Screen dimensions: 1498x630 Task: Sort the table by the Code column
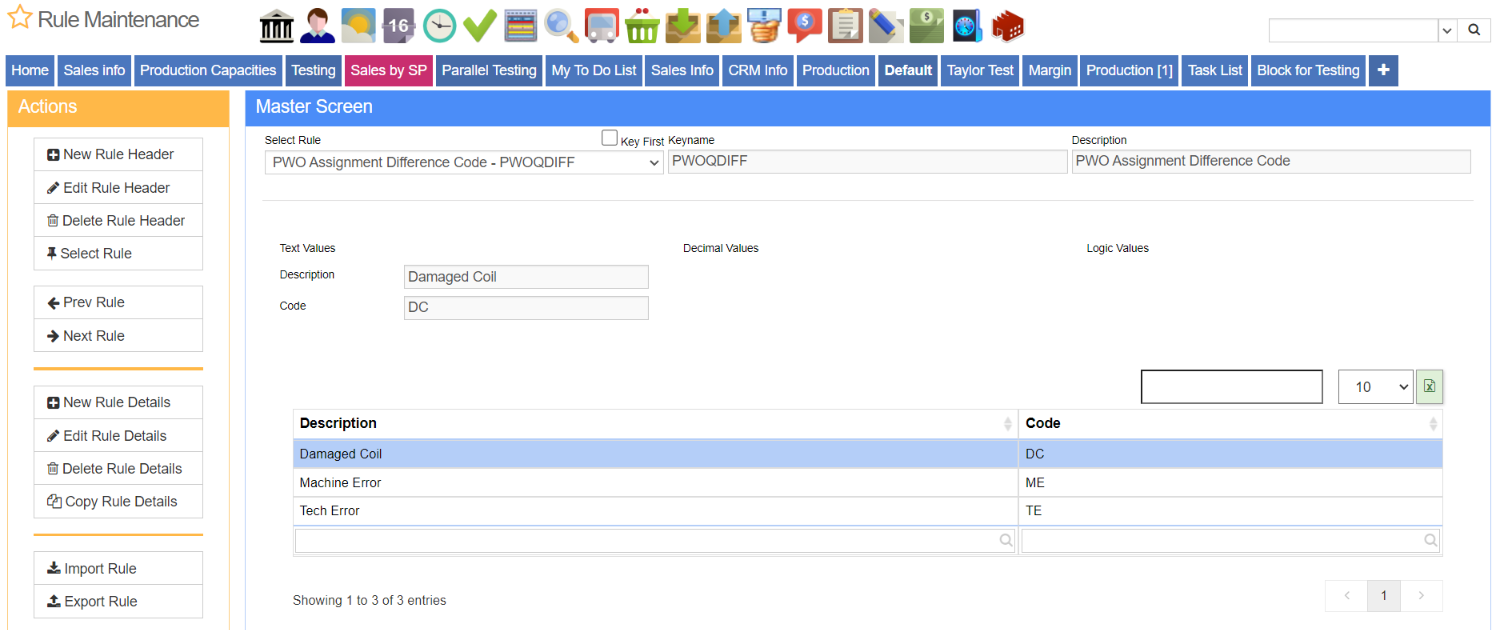[1230, 424]
